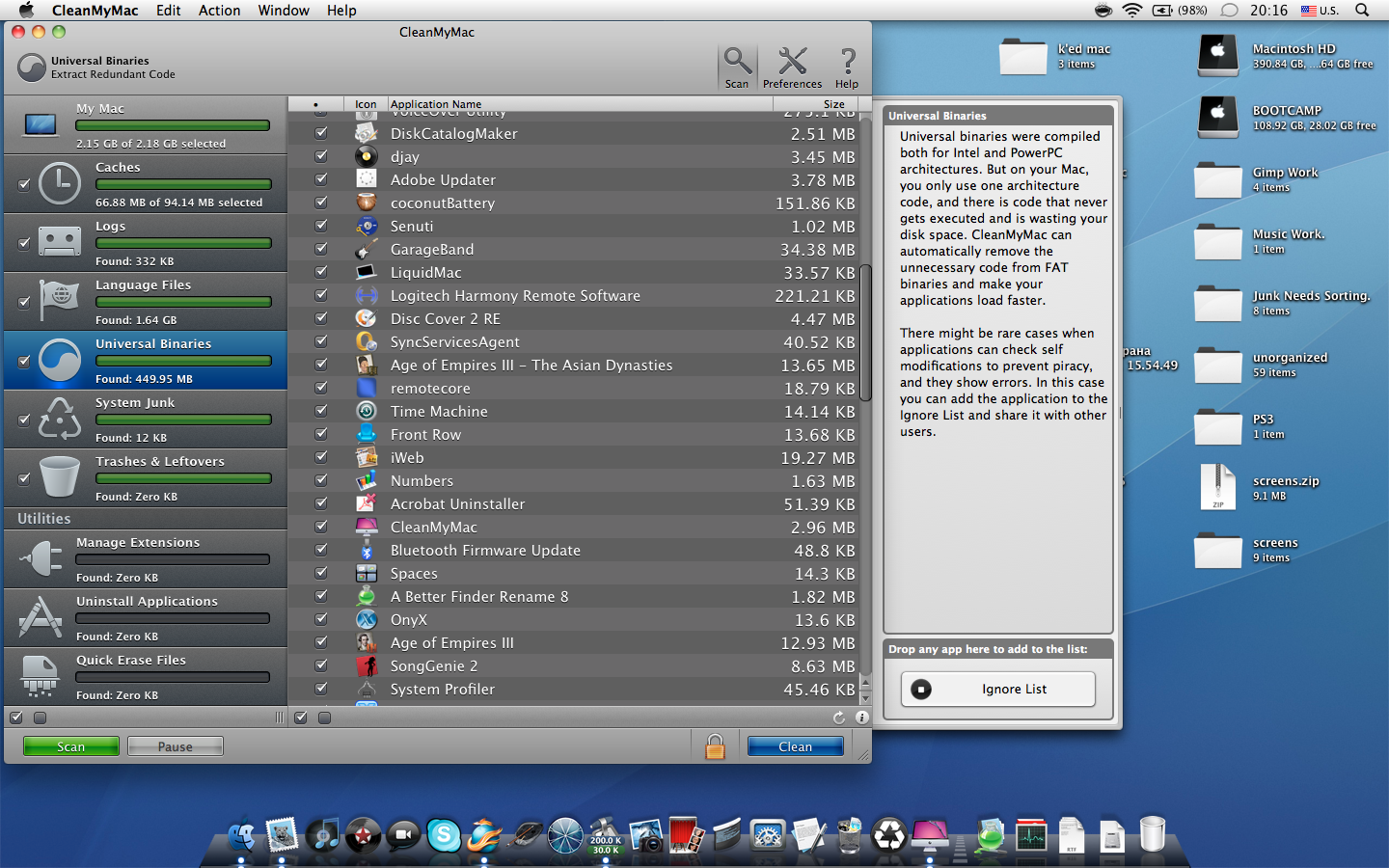Click the Time Machine icon in list
The image size is (1389, 868).
(367, 411)
